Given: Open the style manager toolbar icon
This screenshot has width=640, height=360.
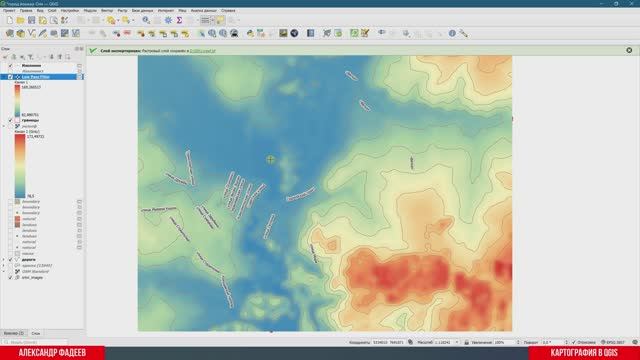Looking at the screenshot, I should 64,20.
